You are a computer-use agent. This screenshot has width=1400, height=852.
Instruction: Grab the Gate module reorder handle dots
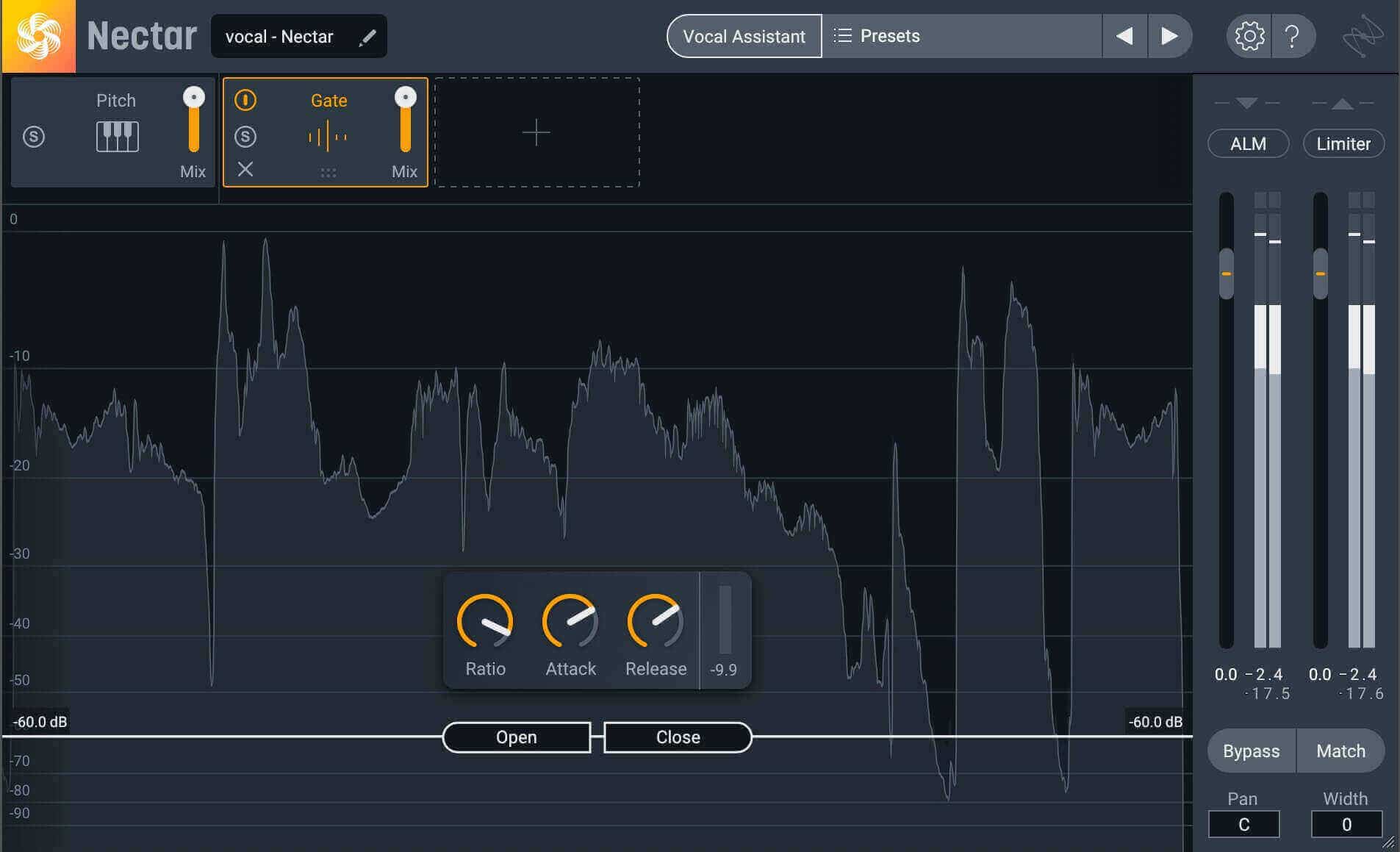[328, 173]
